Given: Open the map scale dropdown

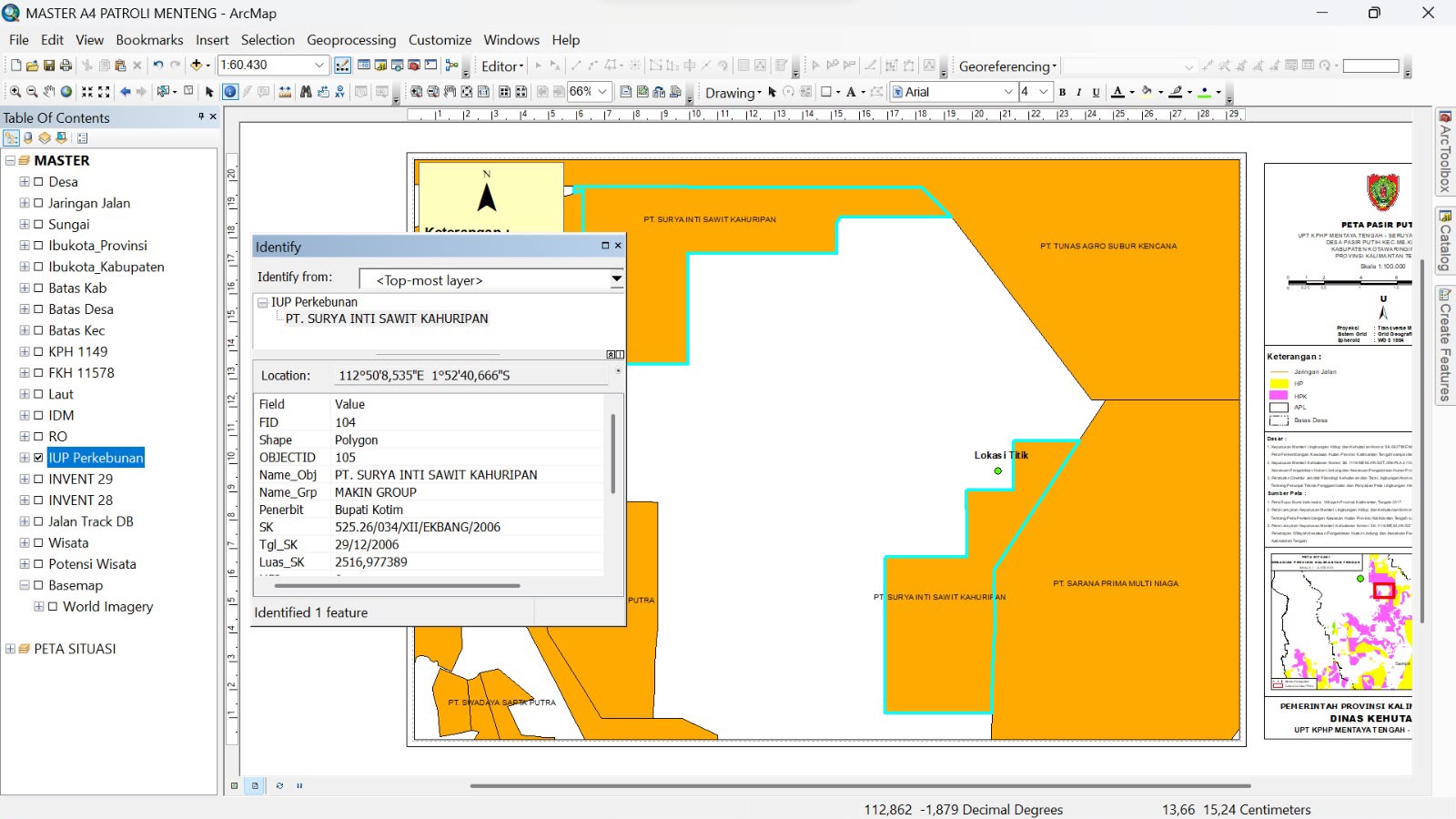Looking at the screenshot, I should (x=318, y=66).
